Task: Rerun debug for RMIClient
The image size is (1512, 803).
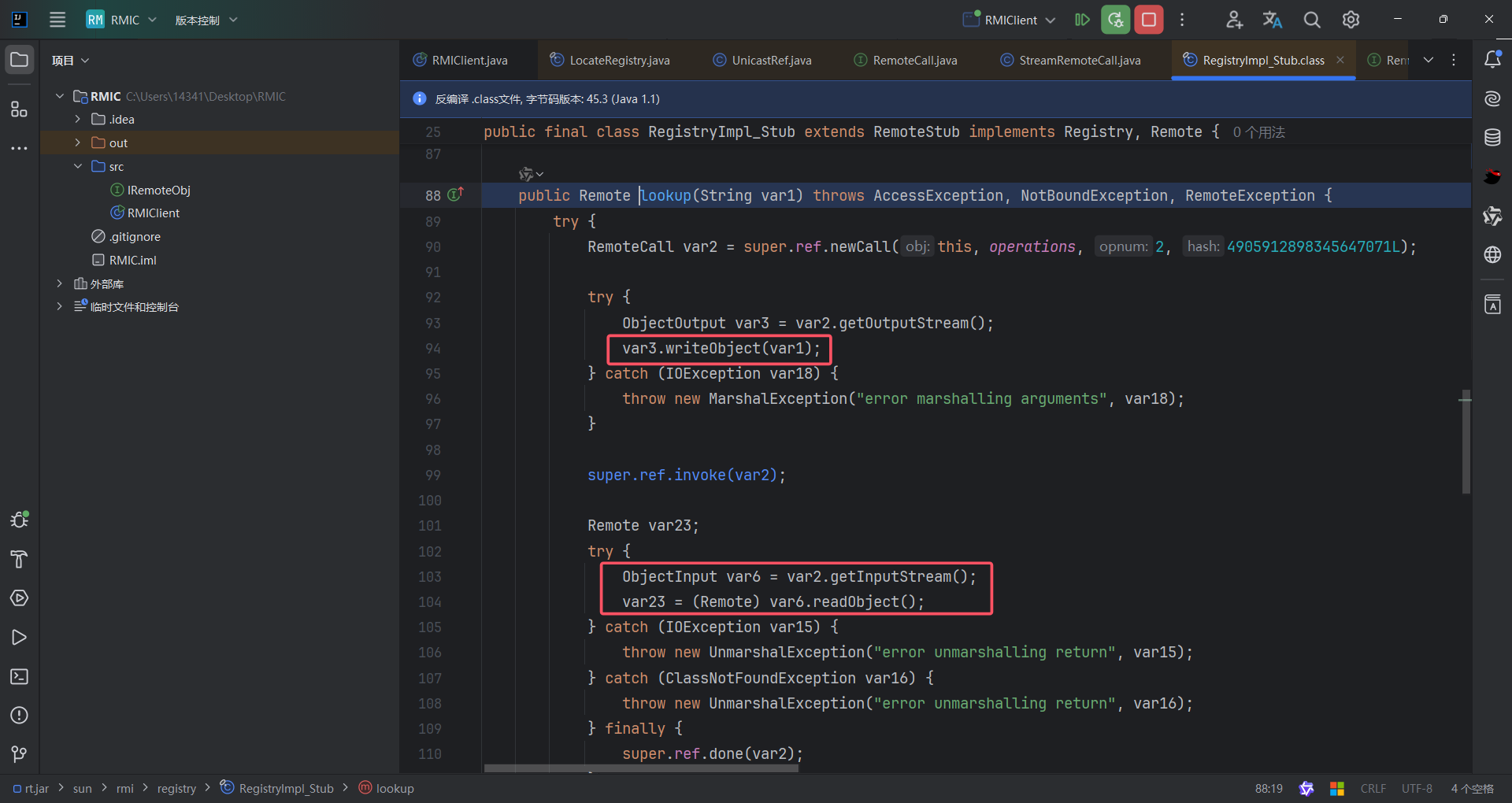Action: point(1116,20)
